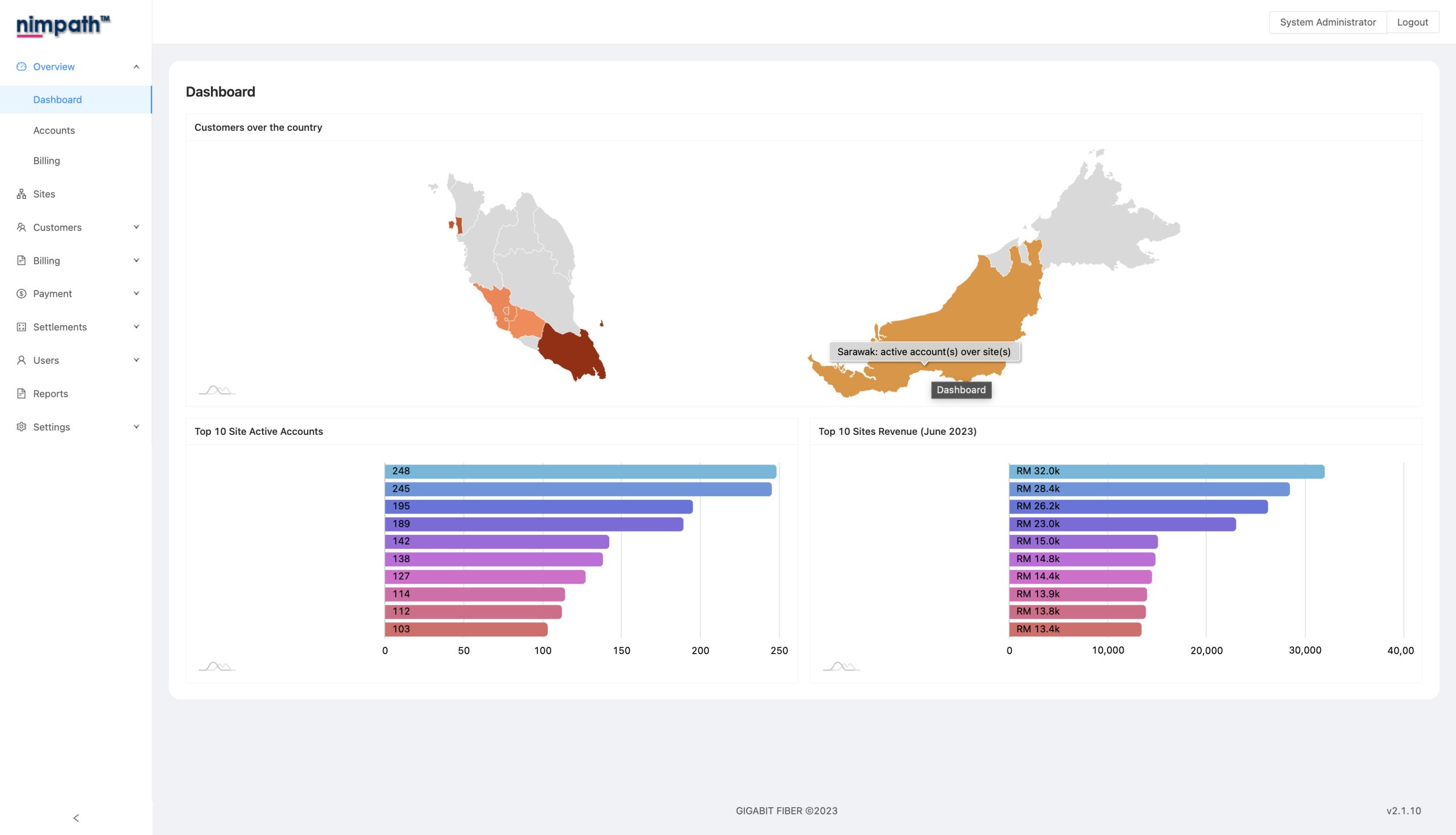Viewport: 1456px width, 835px height.
Task: Click the Reports document icon
Action: (x=21, y=393)
